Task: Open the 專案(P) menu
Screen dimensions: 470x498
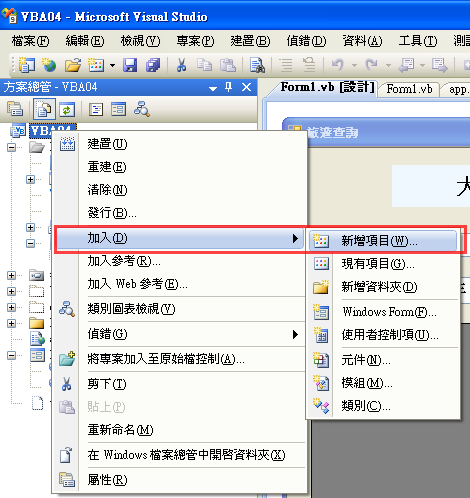Action: [195, 41]
